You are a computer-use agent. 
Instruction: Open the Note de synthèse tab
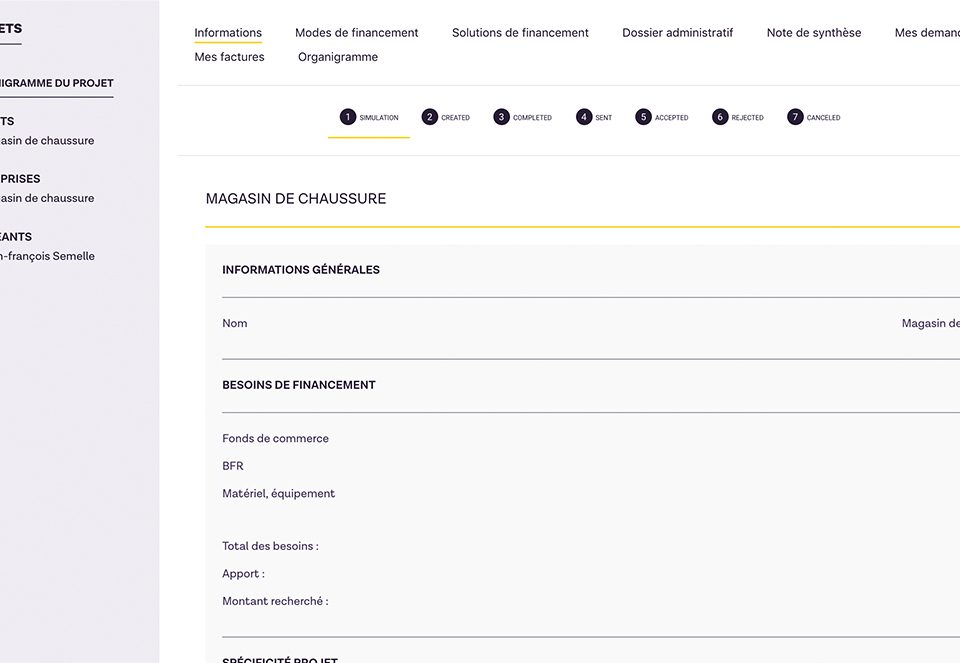[x=813, y=33]
